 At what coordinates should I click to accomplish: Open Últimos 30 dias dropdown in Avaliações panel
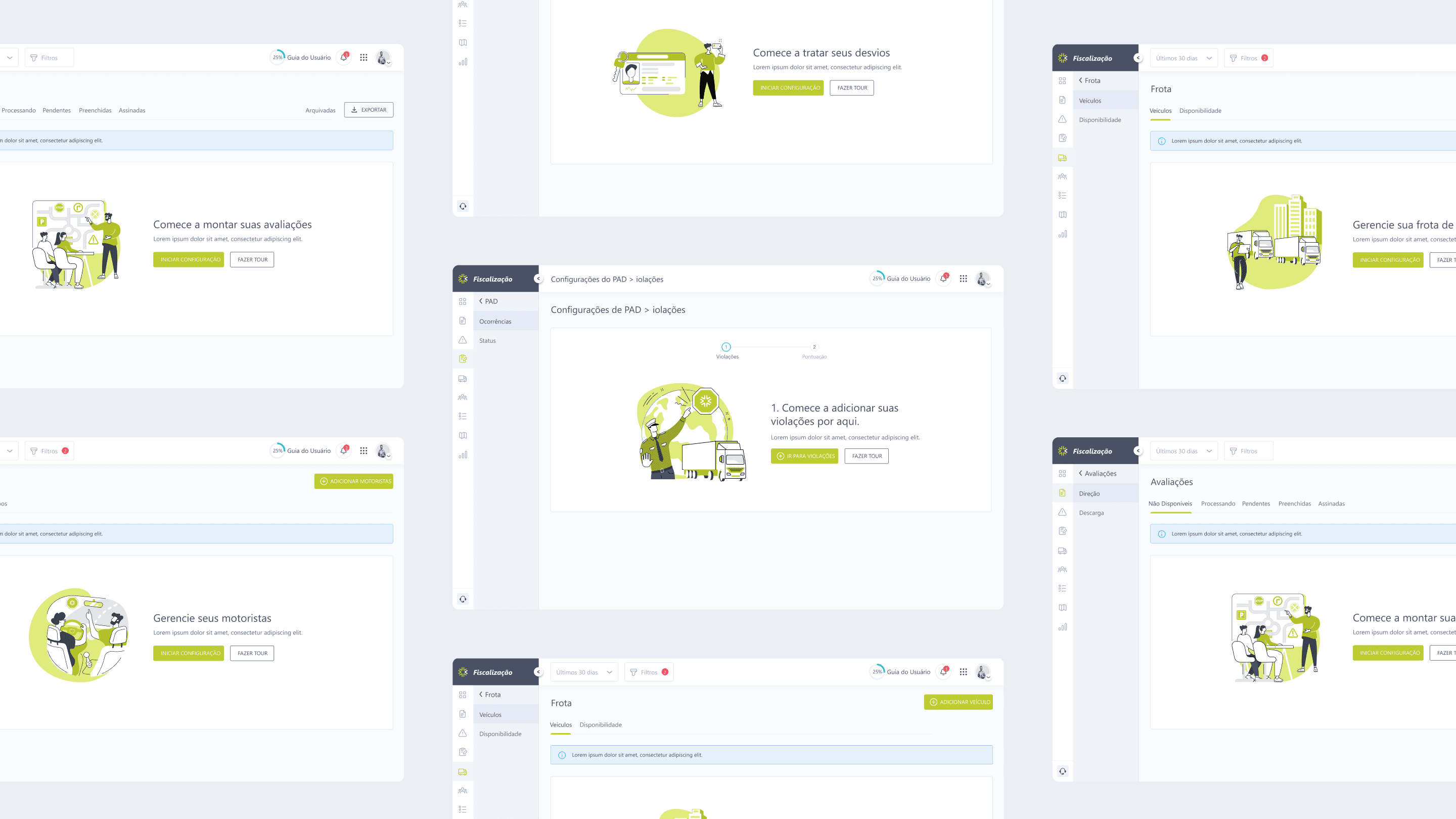(1184, 451)
